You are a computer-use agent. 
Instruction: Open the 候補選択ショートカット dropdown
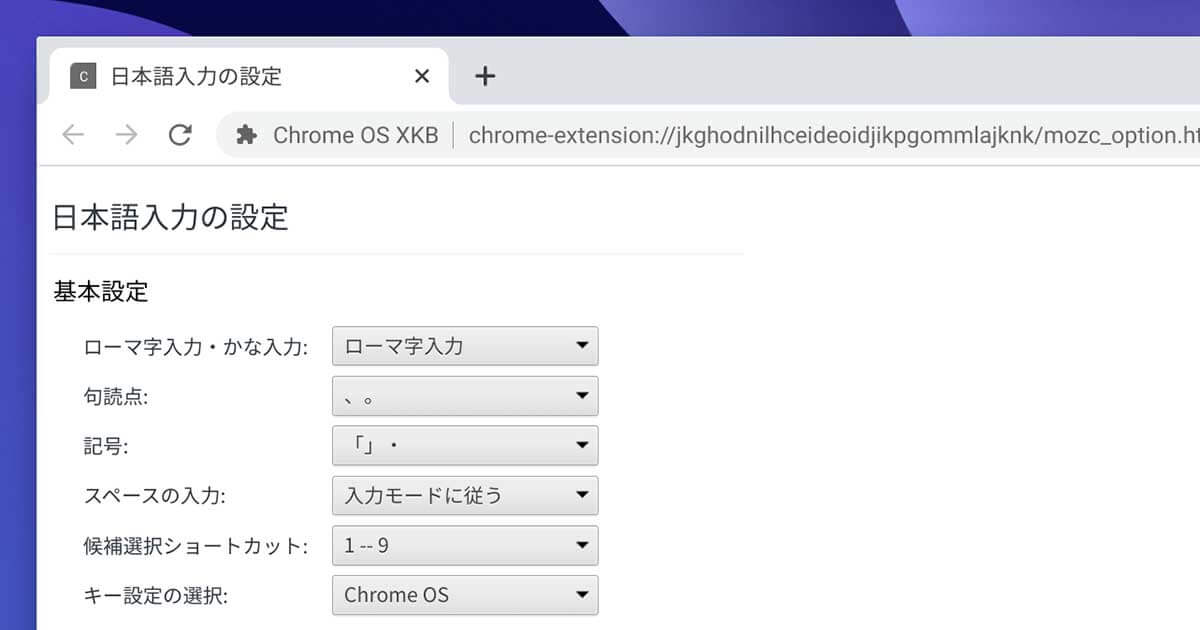coord(465,545)
